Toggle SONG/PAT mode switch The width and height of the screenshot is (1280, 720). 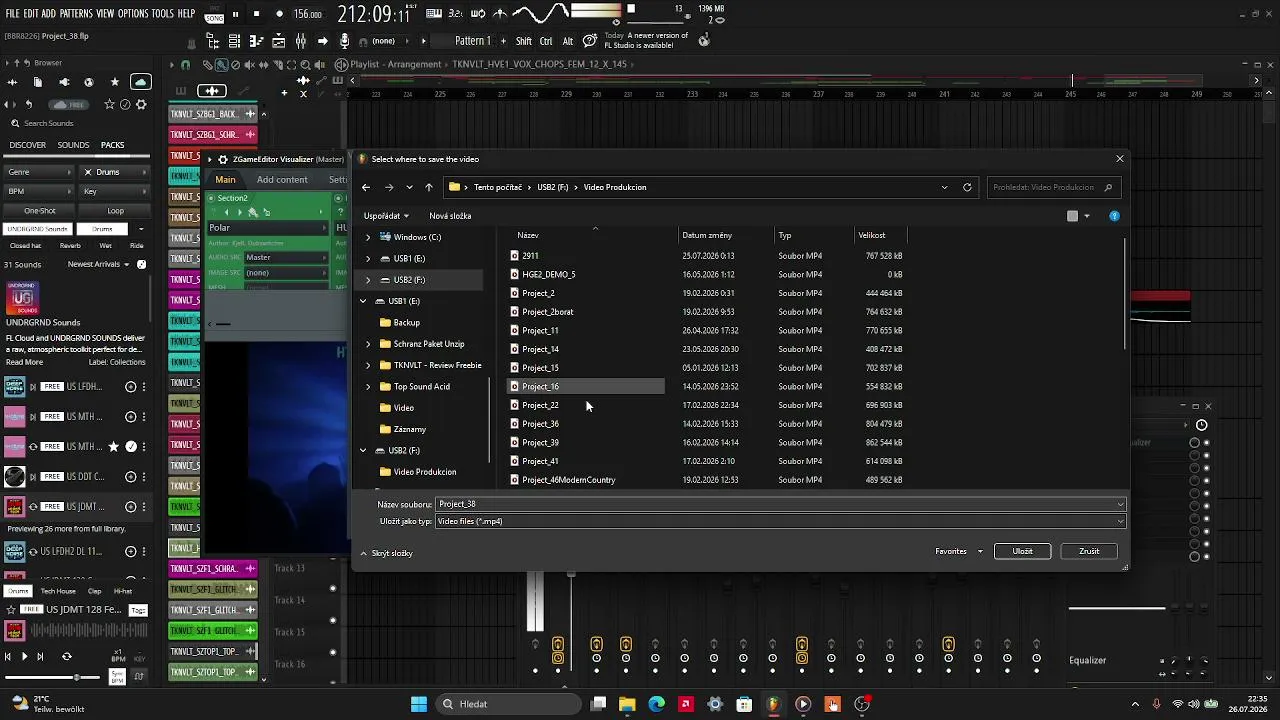pos(214,14)
